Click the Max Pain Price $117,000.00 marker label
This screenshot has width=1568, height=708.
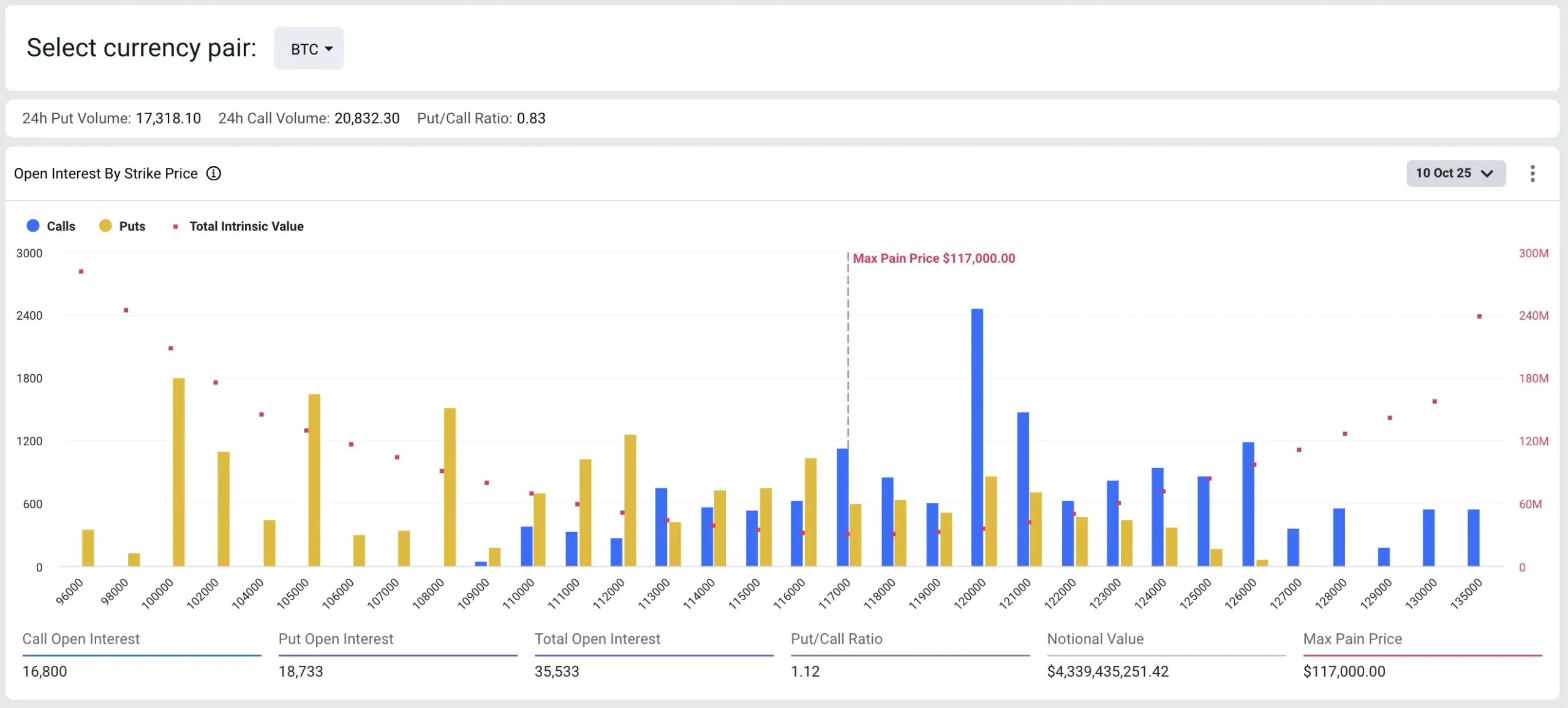pyautogui.click(x=933, y=258)
